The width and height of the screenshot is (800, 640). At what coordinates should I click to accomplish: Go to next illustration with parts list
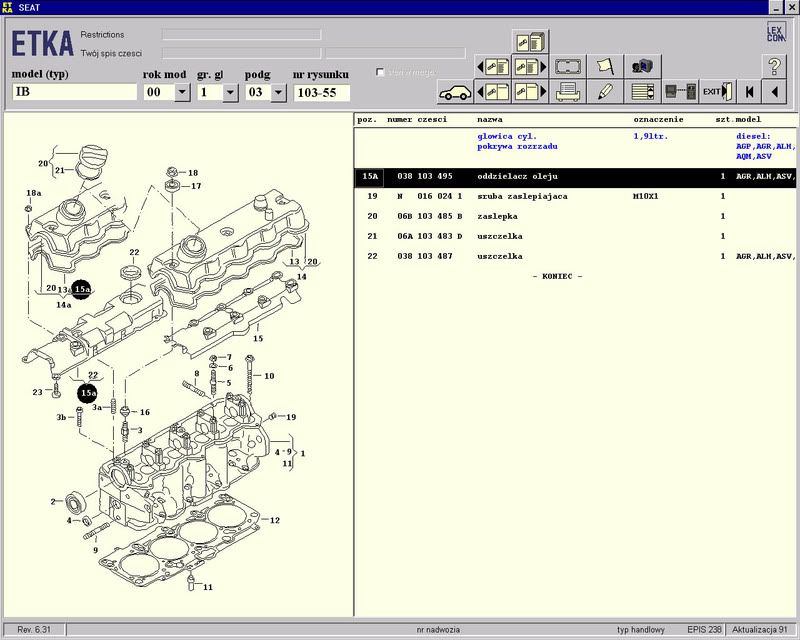pos(530,66)
